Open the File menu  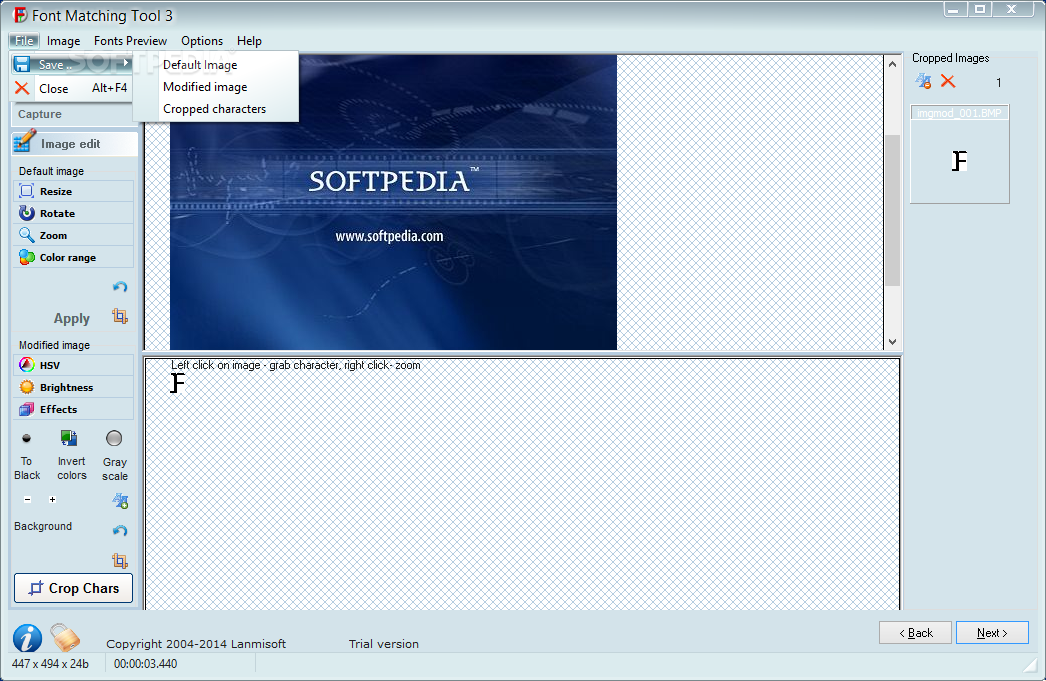(x=24, y=41)
